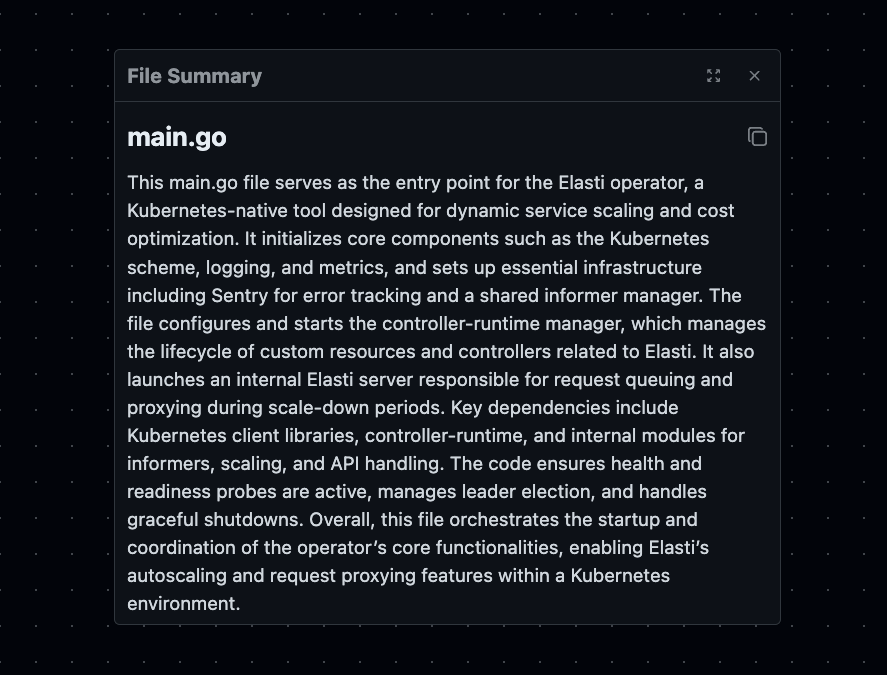This screenshot has width=887, height=675.
Task: Click the dotted canvas outside the panel
Action: coord(57,339)
